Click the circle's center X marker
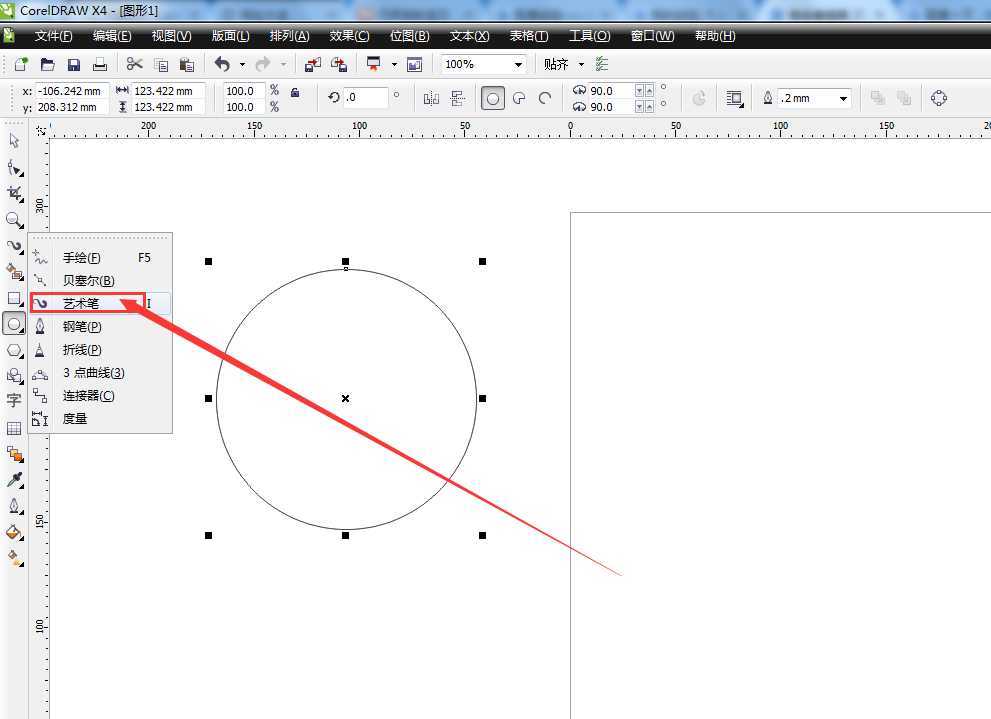Viewport: 991px width, 719px height. (x=346, y=398)
